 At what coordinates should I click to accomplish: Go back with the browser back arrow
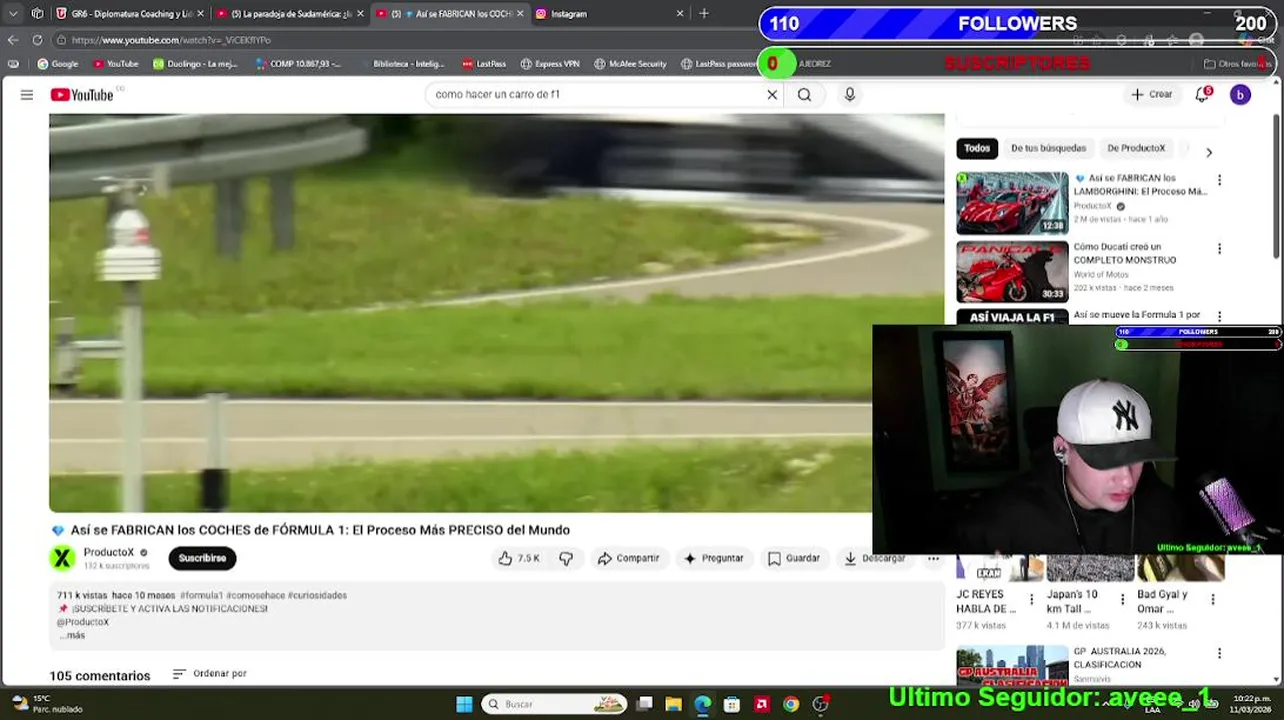point(13,40)
